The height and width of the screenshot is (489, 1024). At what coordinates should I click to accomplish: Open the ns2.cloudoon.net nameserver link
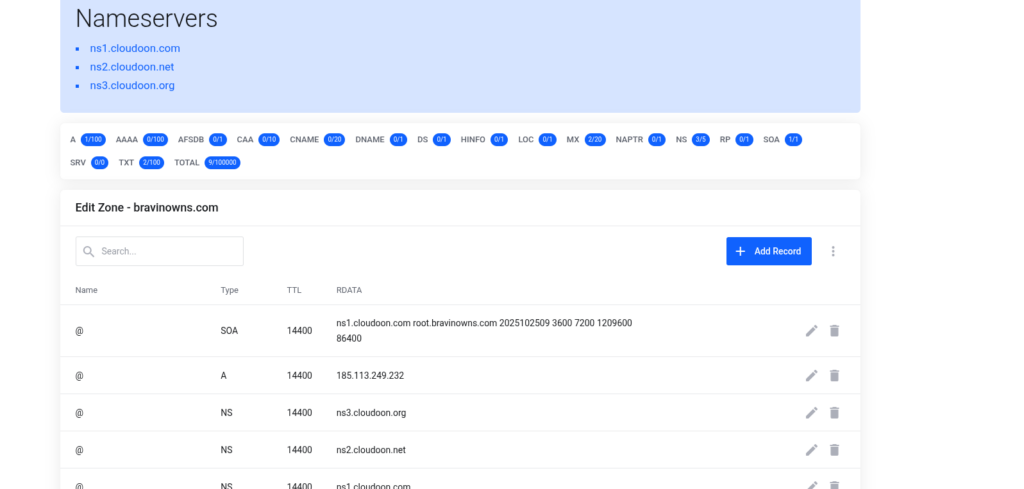132,67
